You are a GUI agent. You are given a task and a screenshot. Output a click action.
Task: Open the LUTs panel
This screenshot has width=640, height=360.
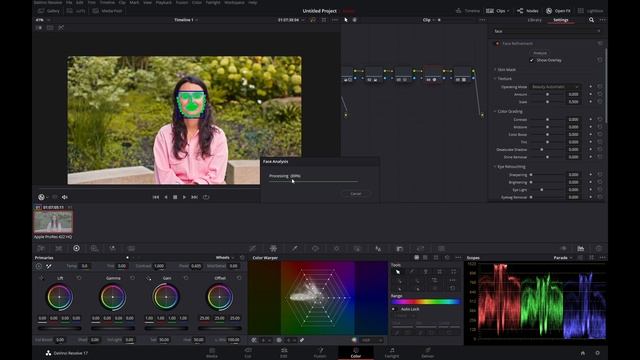(76, 11)
